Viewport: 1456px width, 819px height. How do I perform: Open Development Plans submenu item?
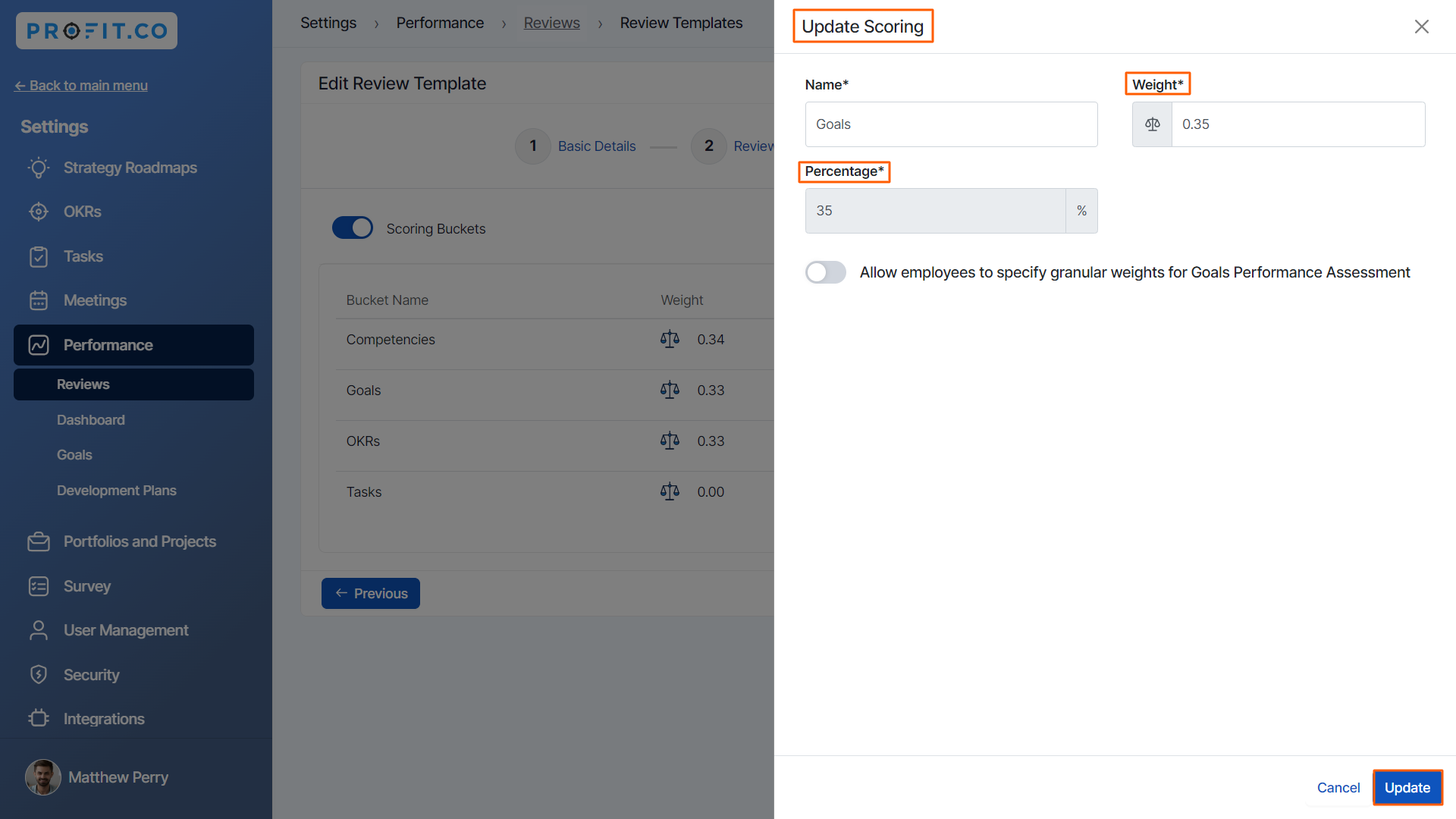[117, 491]
